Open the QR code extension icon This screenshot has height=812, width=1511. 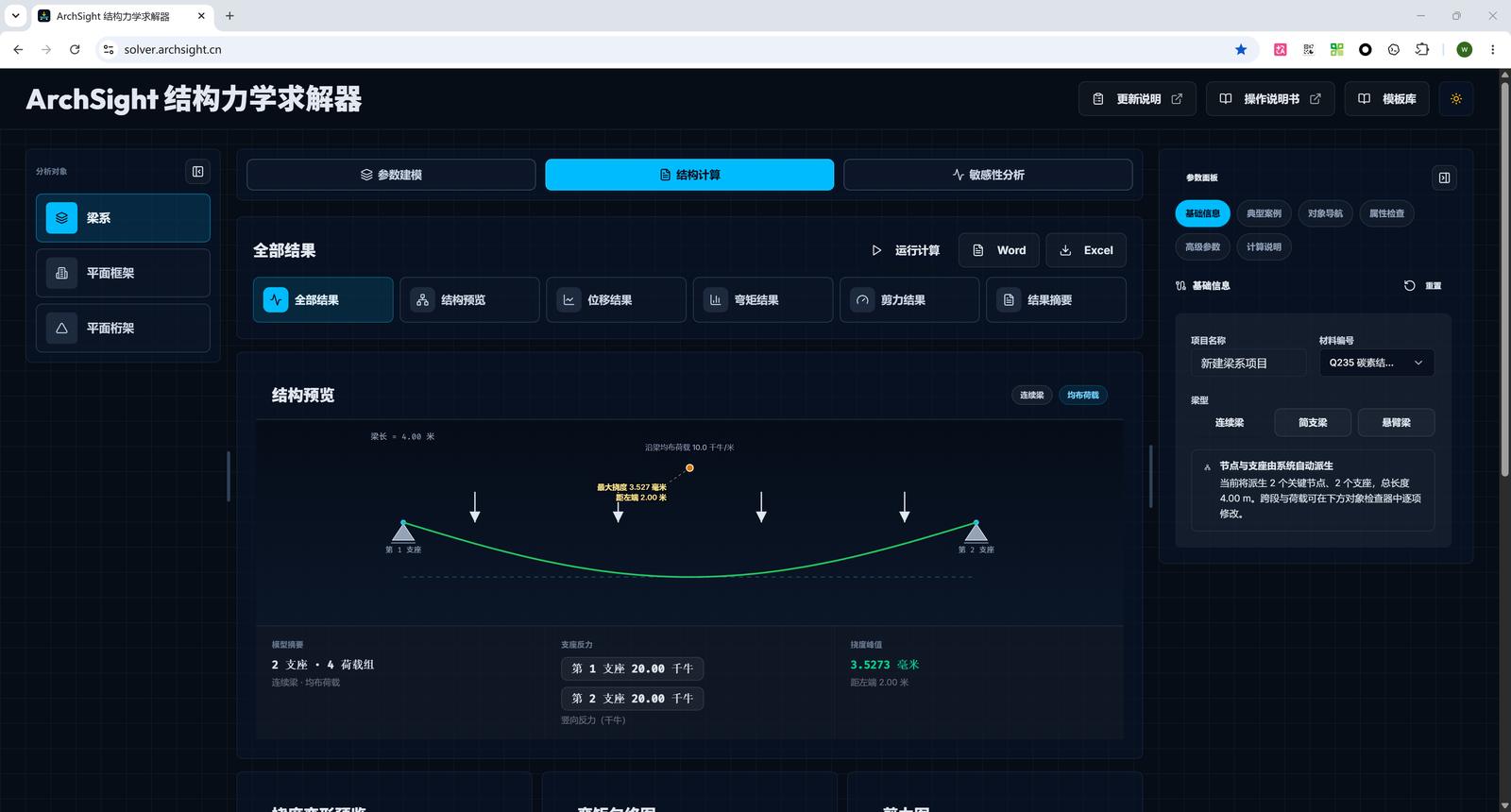click(1309, 50)
